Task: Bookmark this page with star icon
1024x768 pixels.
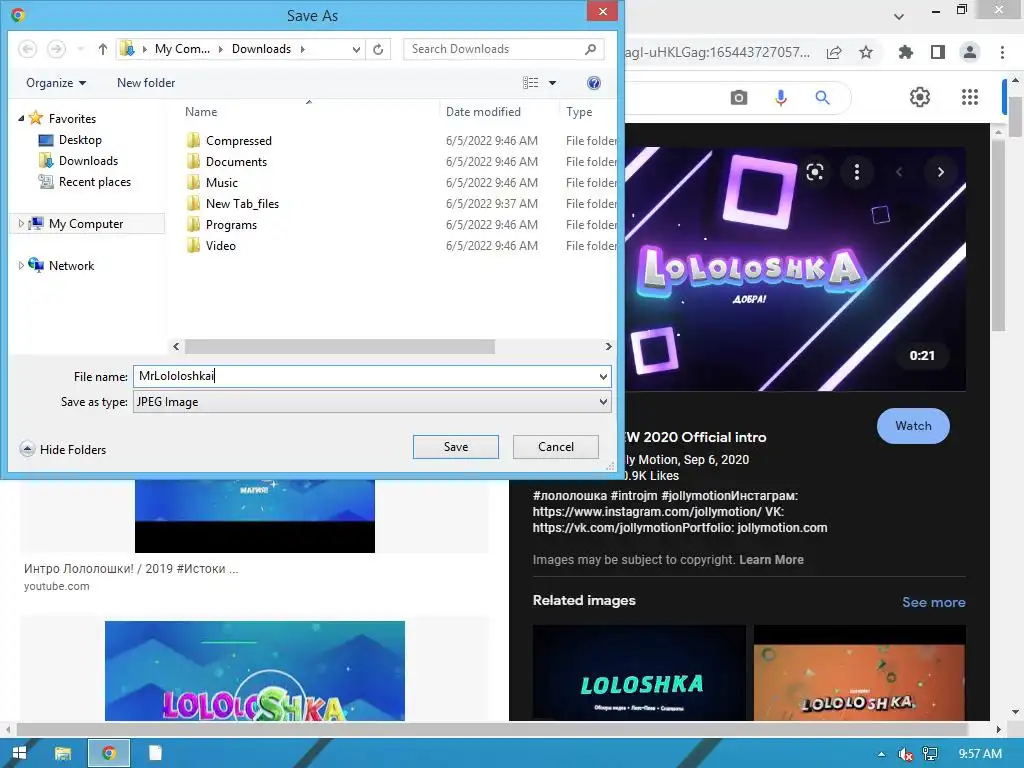Action: pos(866,52)
